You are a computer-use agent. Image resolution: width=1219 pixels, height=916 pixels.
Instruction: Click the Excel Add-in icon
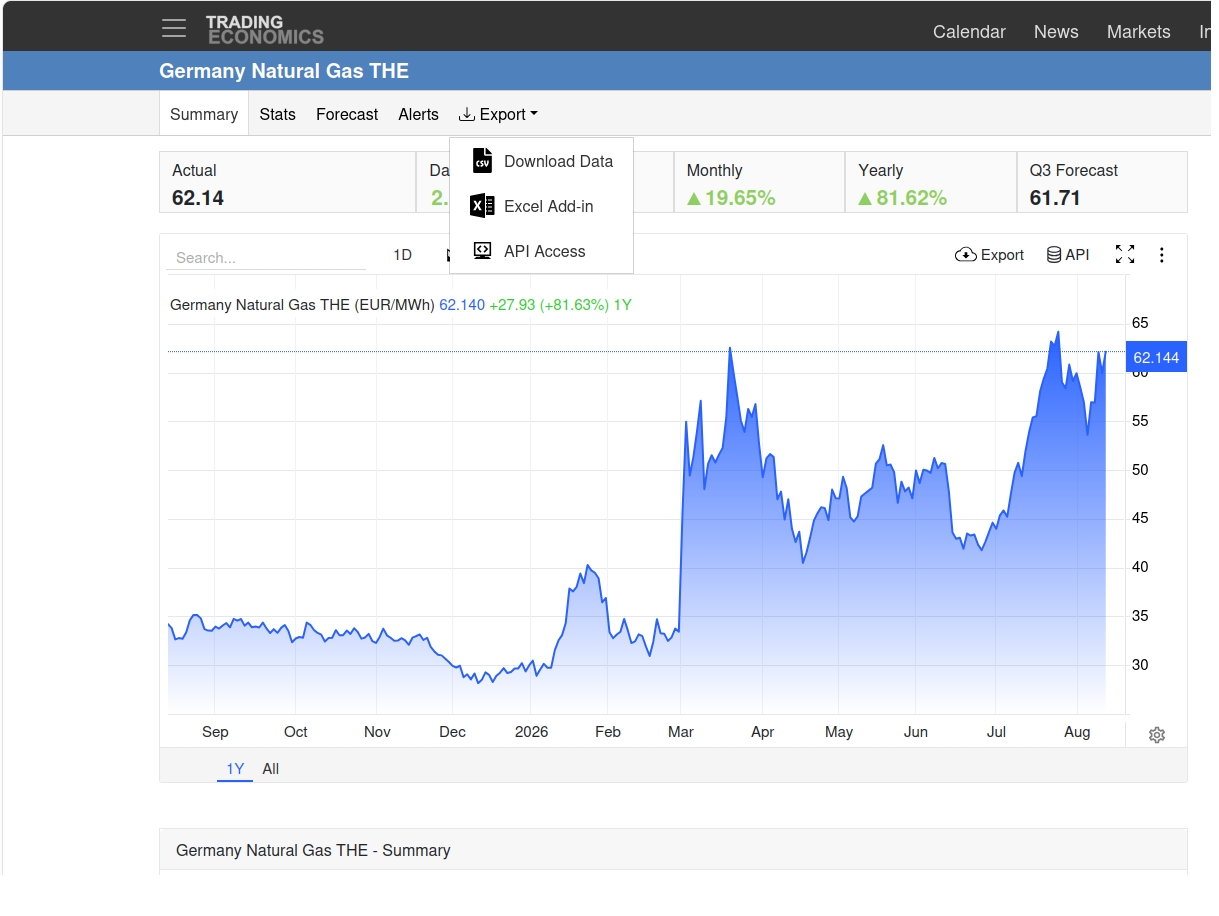(482, 206)
